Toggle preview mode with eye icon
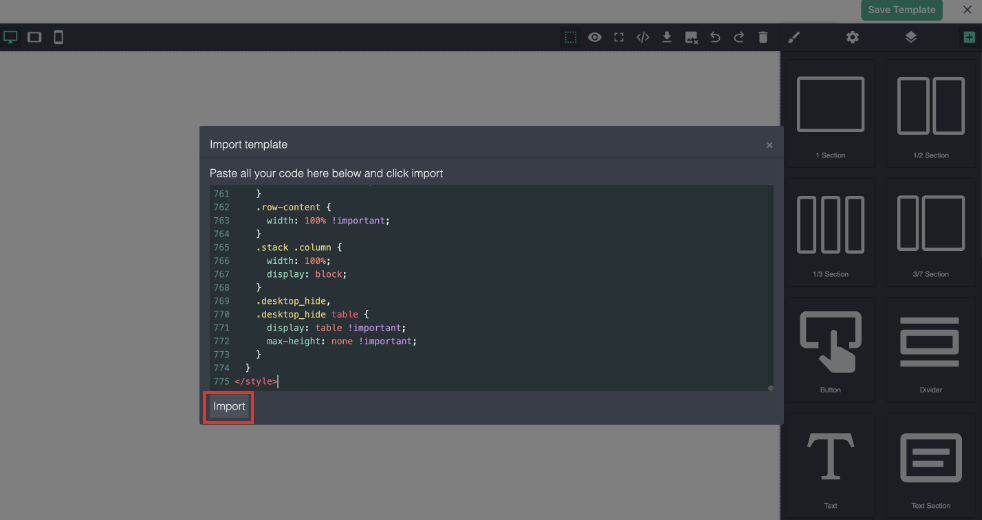This screenshot has height=520, width=982. [x=594, y=37]
